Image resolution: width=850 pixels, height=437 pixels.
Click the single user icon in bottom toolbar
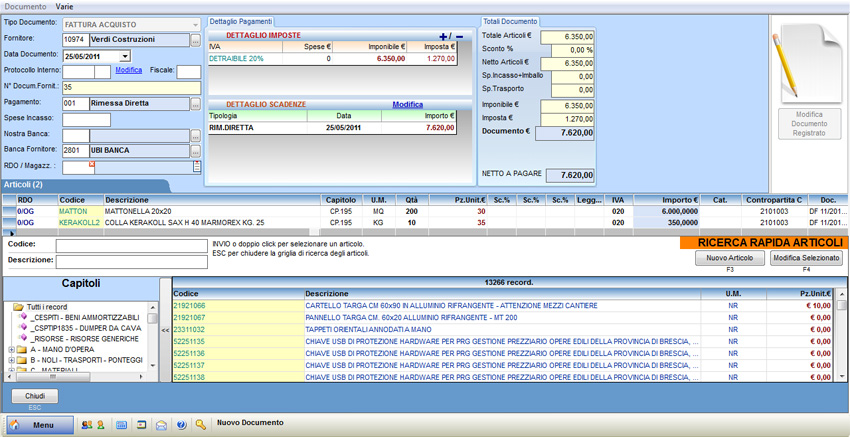[100, 425]
